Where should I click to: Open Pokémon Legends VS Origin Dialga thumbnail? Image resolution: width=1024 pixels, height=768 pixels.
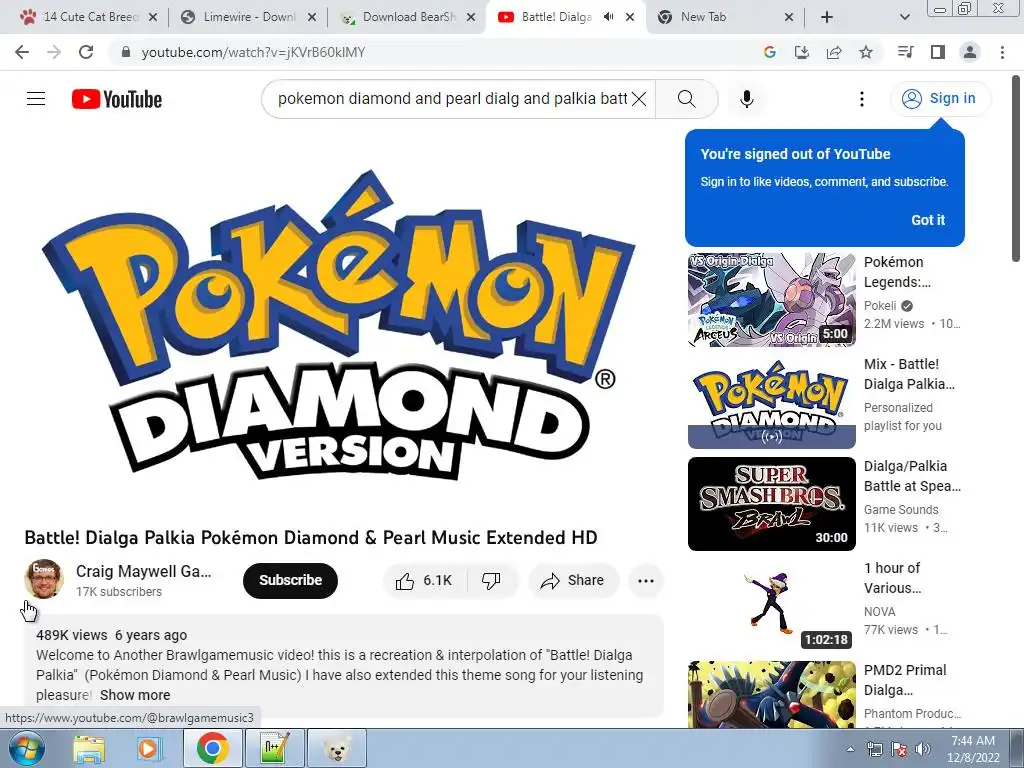coord(771,300)
